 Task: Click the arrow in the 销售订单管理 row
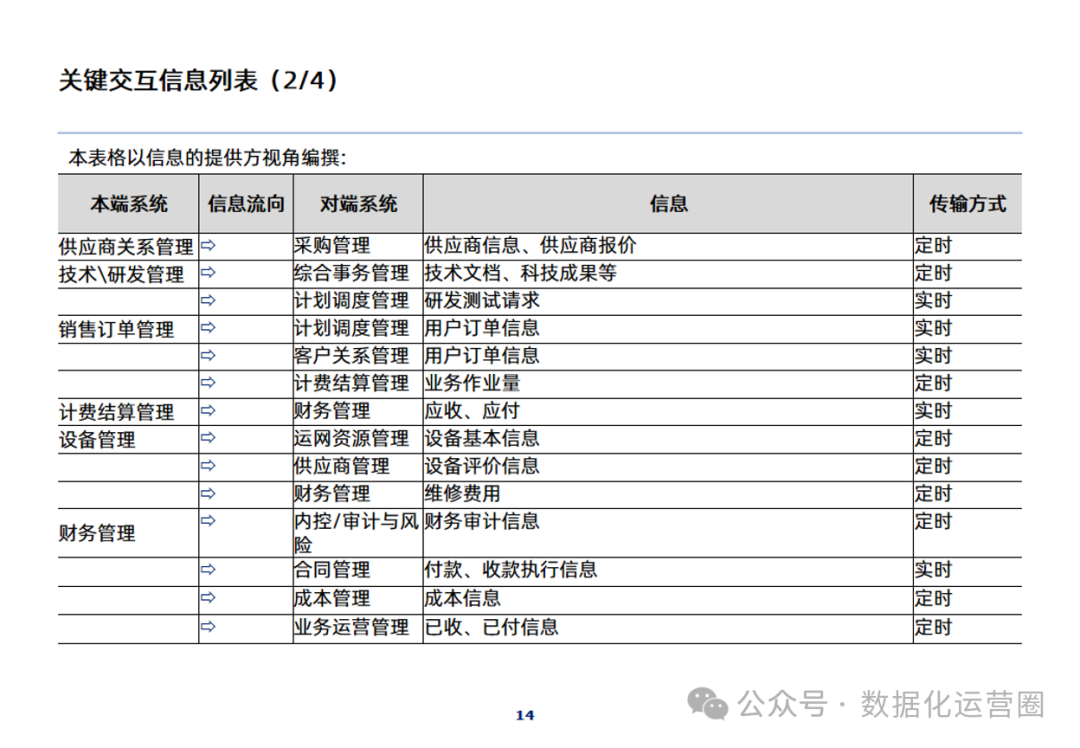(208, 328)
